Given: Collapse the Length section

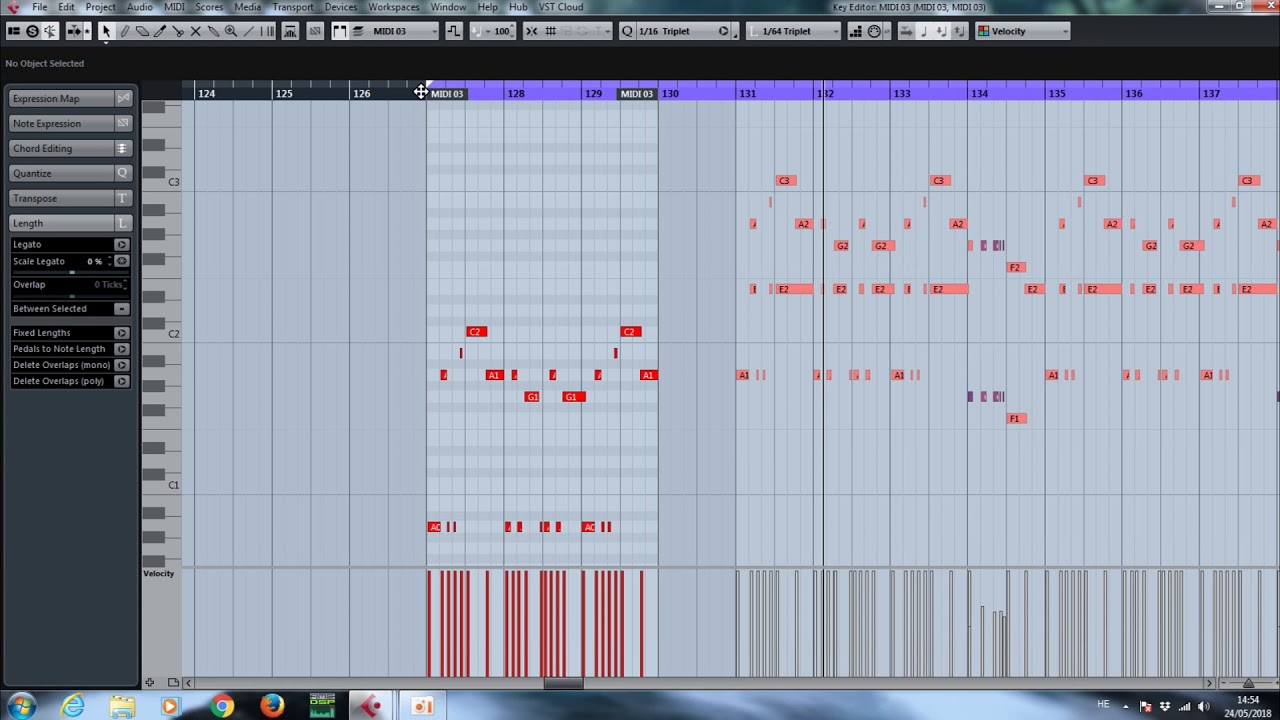Looking at the screenshot, I should [x=61, y=223].
